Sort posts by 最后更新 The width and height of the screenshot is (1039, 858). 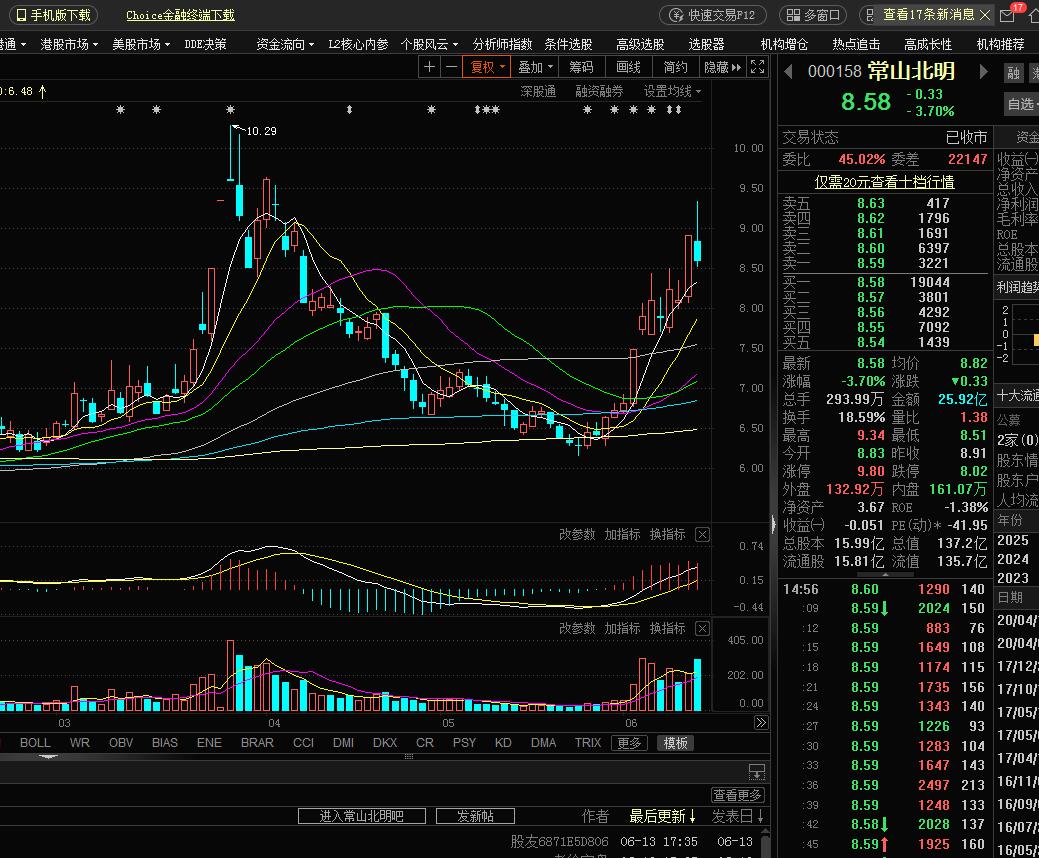click(x=662, y=816)
